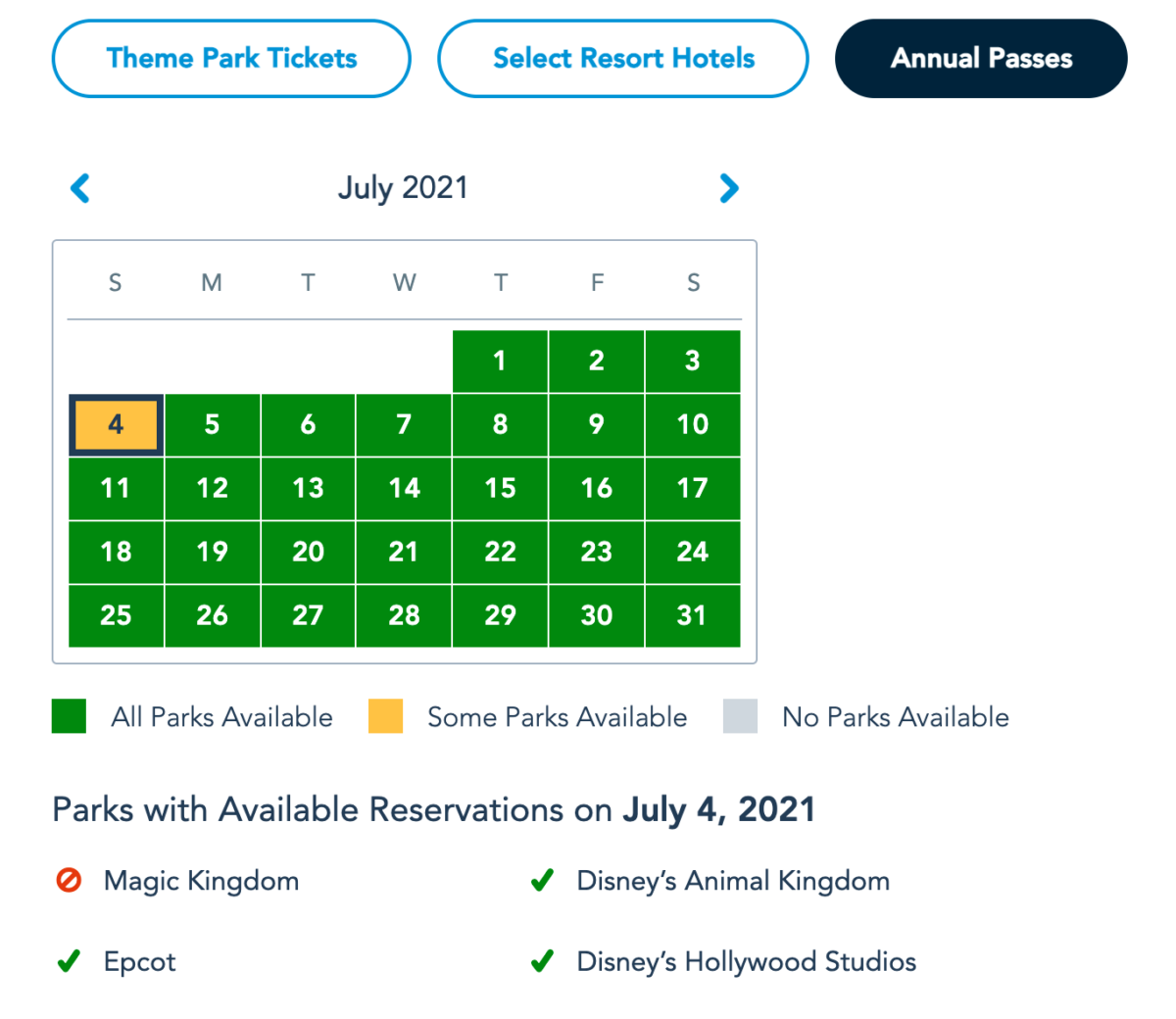This screenshot has height=1019, width=1176.
Task: Select the yellow July 4 date
Action: point(116,425)
